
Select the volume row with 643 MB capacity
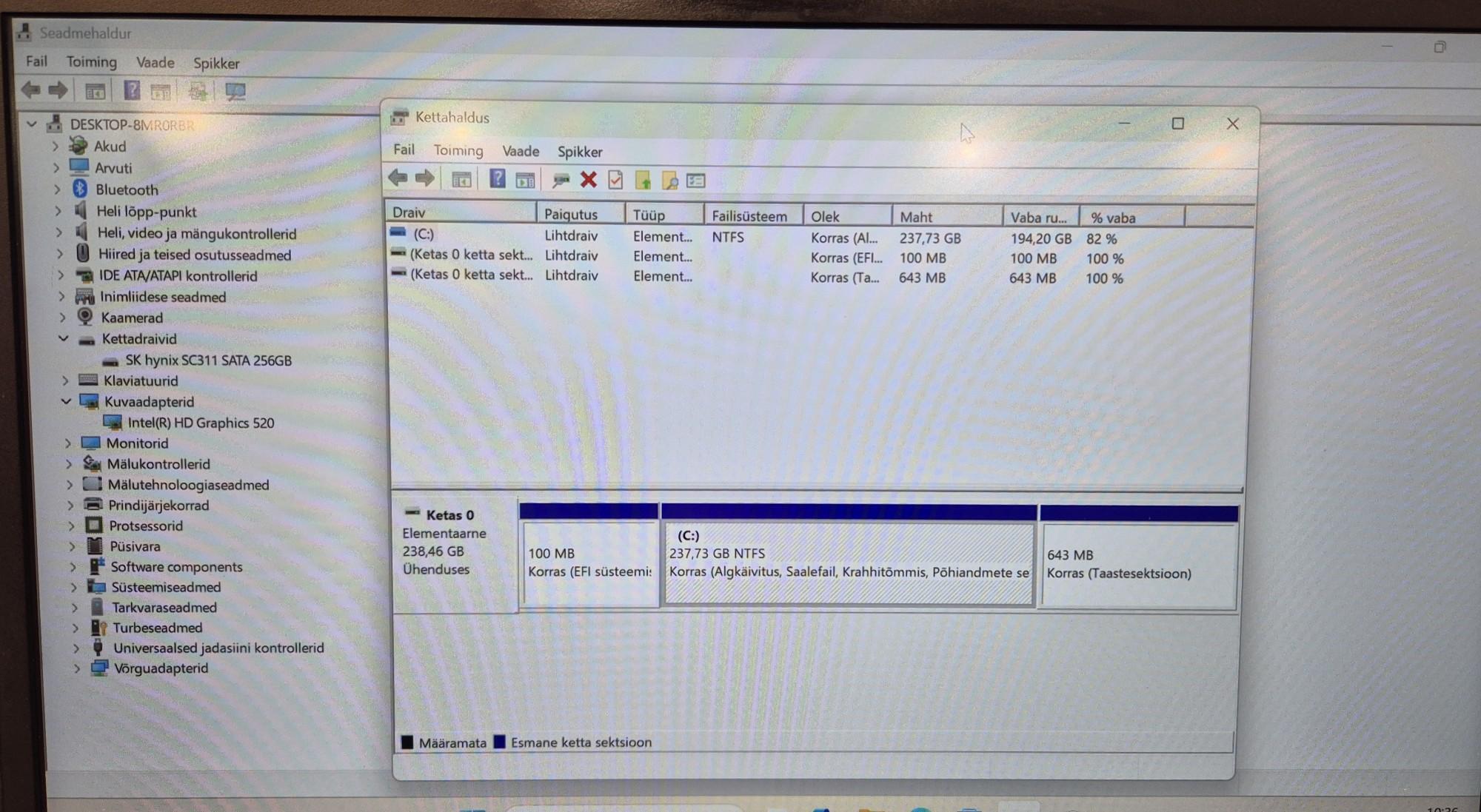coord(759,277)
